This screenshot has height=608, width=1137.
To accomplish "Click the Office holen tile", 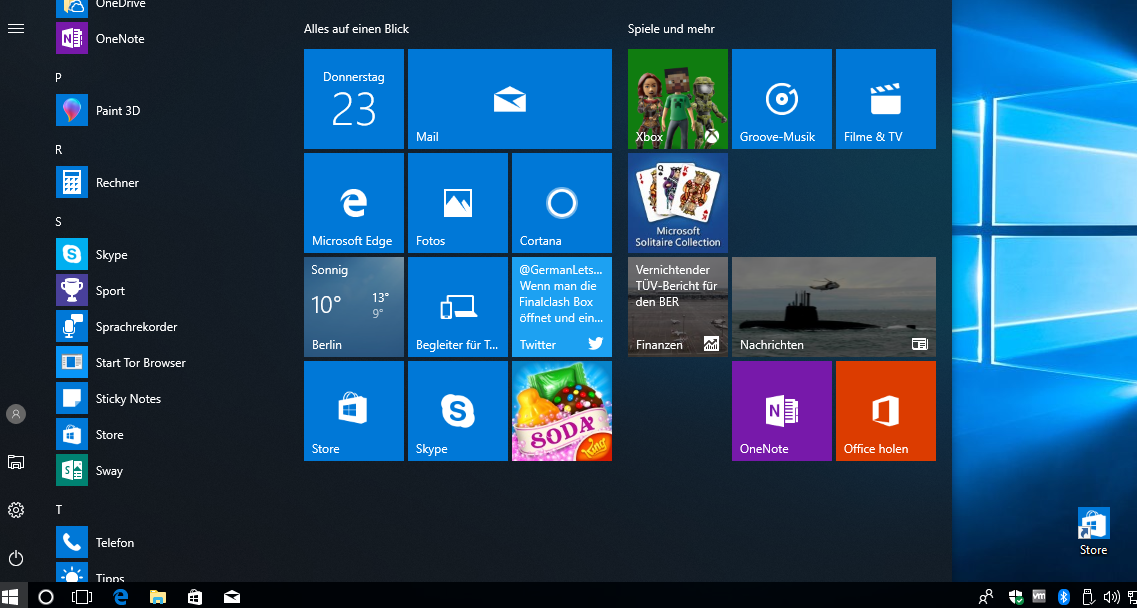I will pos(885,411).
